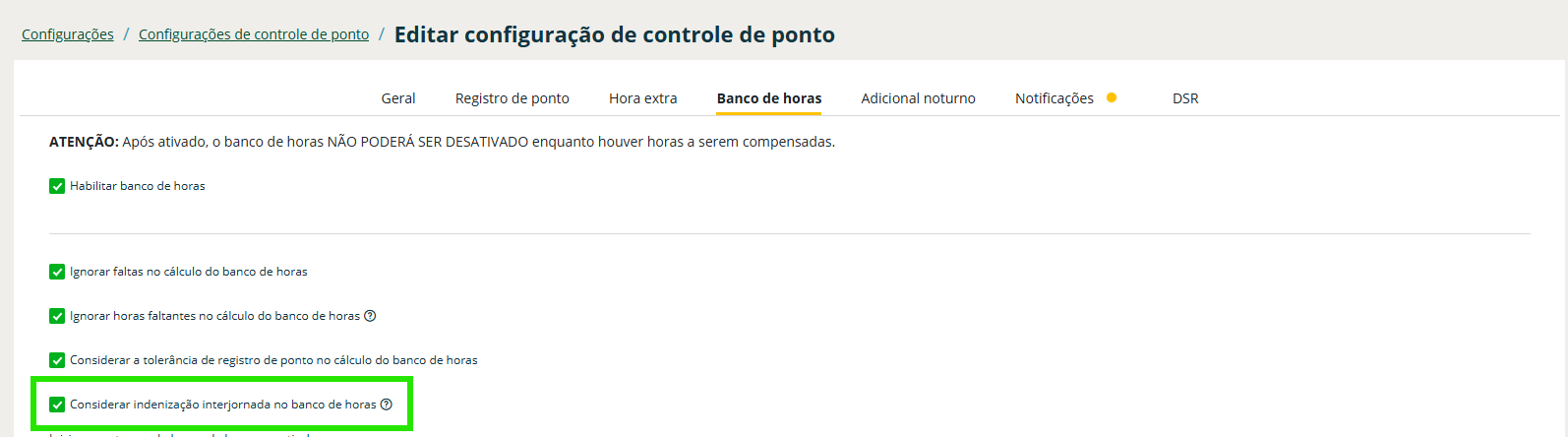
Task: Go to the Hora extra tab
Action: click(643, 98)
